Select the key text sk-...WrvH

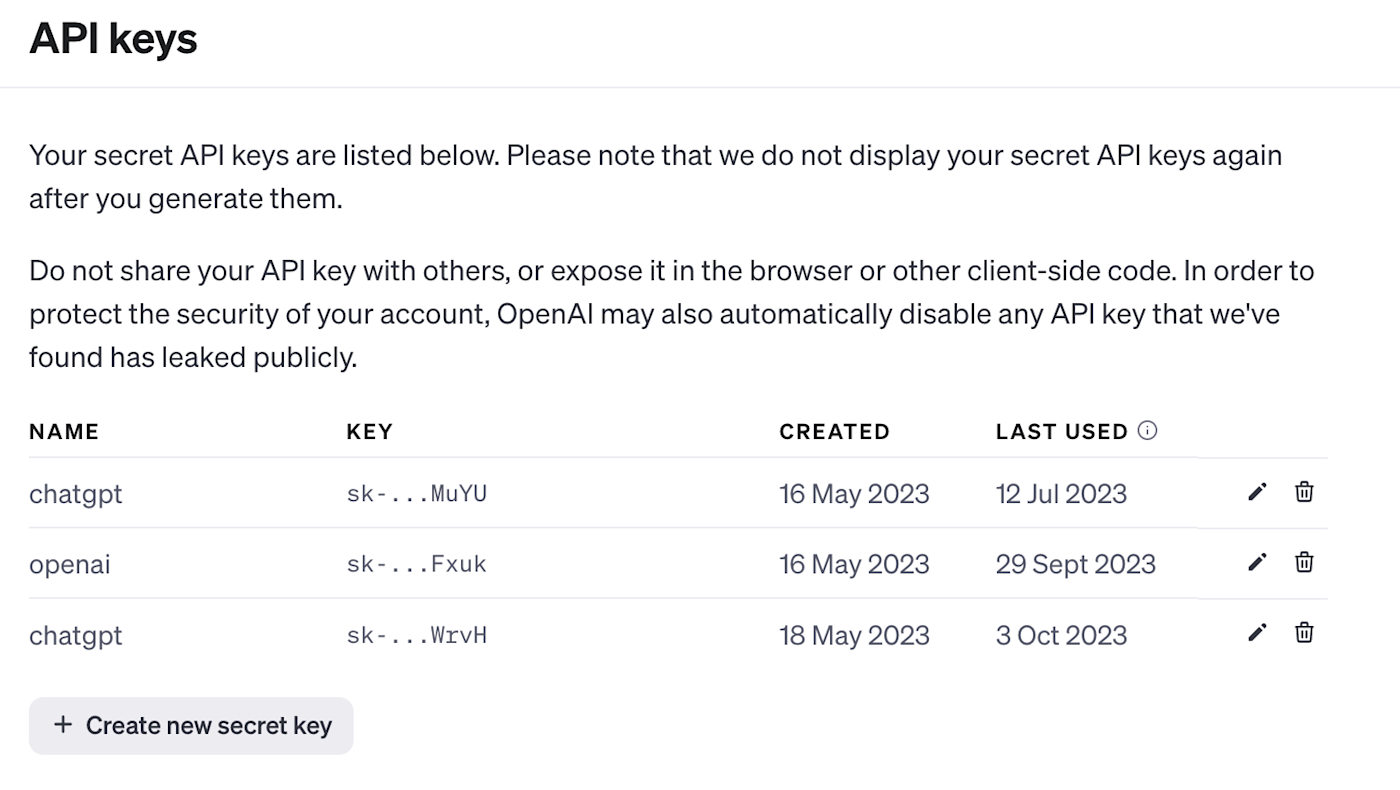(416, 635)
